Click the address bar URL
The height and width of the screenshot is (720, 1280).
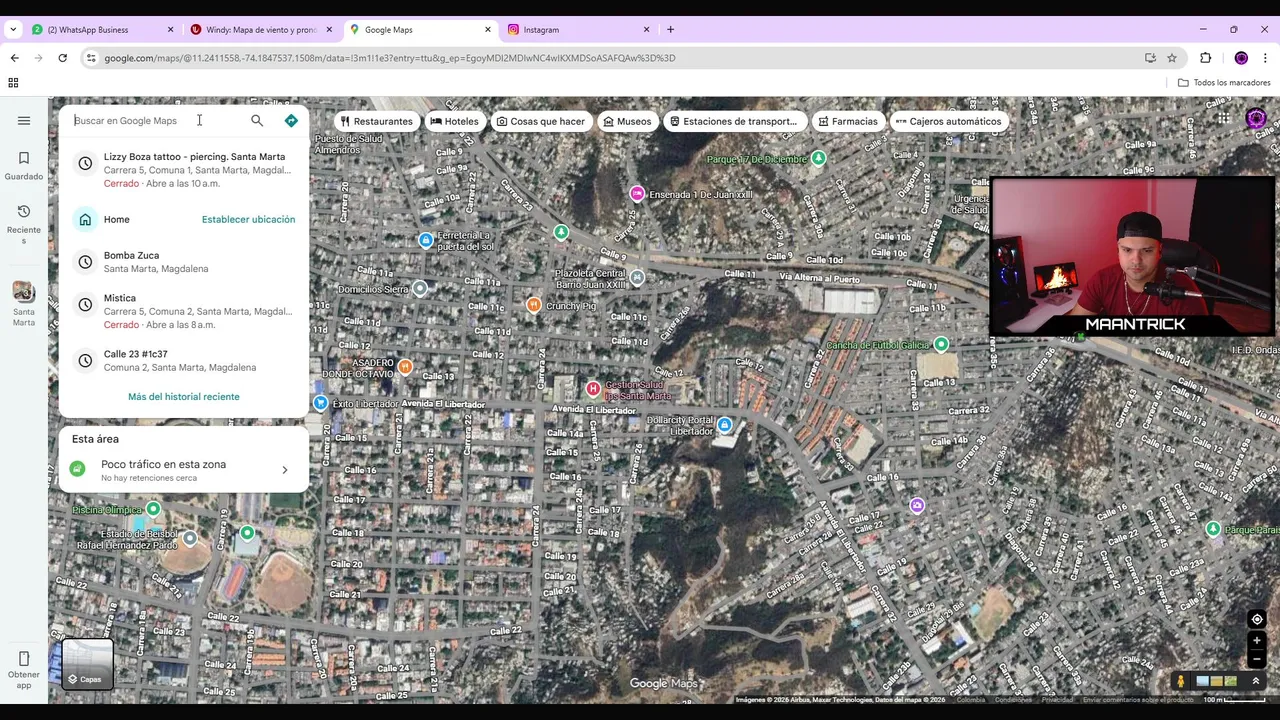(390, 58)
